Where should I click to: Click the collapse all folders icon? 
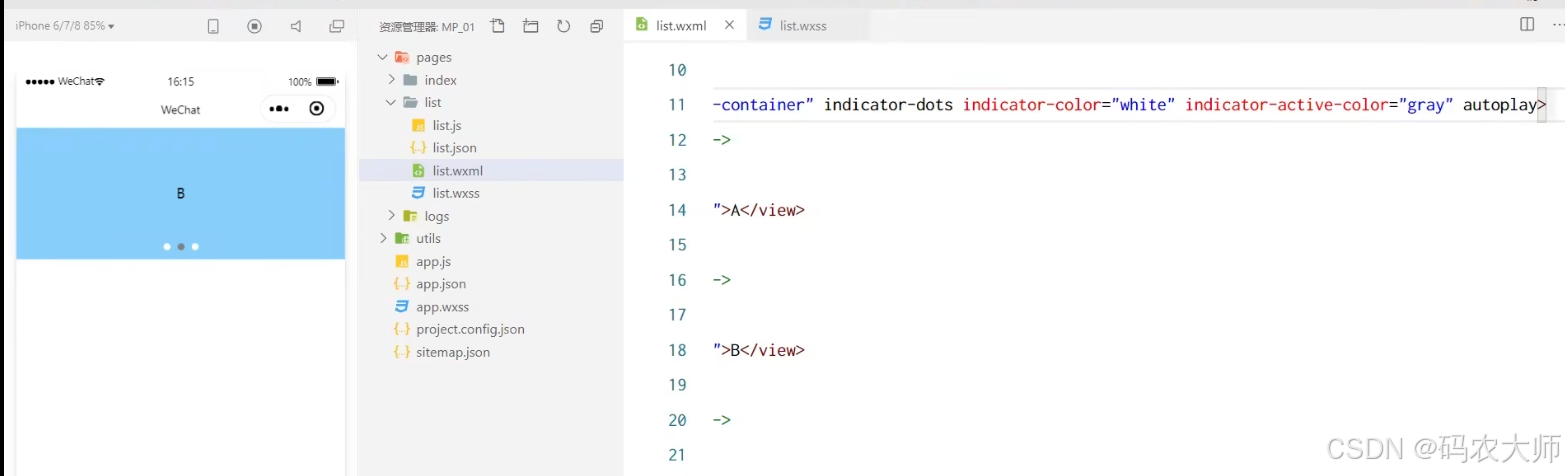click(x=597, y=26)
